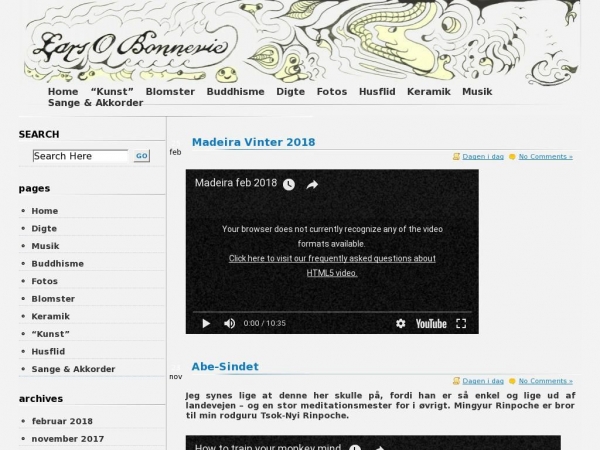This screenshot has height=450, width=600.
Task: Open Dagen i dag link under Madeira post
Action: pyautogui.click(x=483, y=157)
